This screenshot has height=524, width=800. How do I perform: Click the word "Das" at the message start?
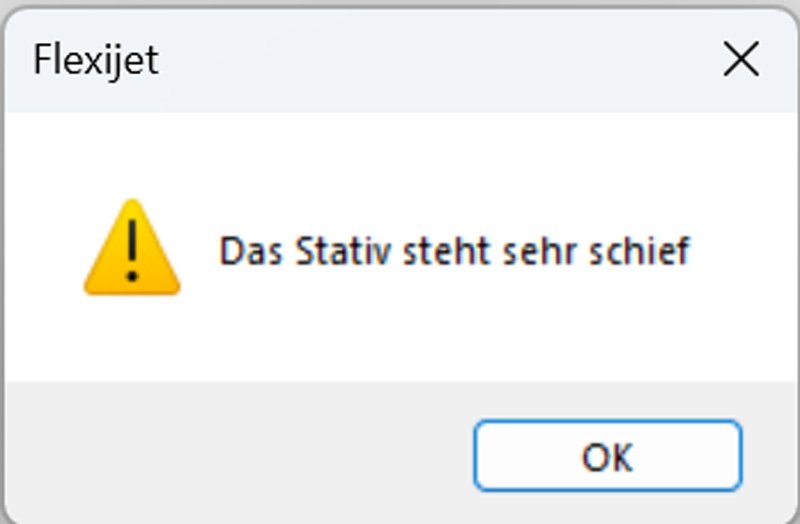(251, 251)
